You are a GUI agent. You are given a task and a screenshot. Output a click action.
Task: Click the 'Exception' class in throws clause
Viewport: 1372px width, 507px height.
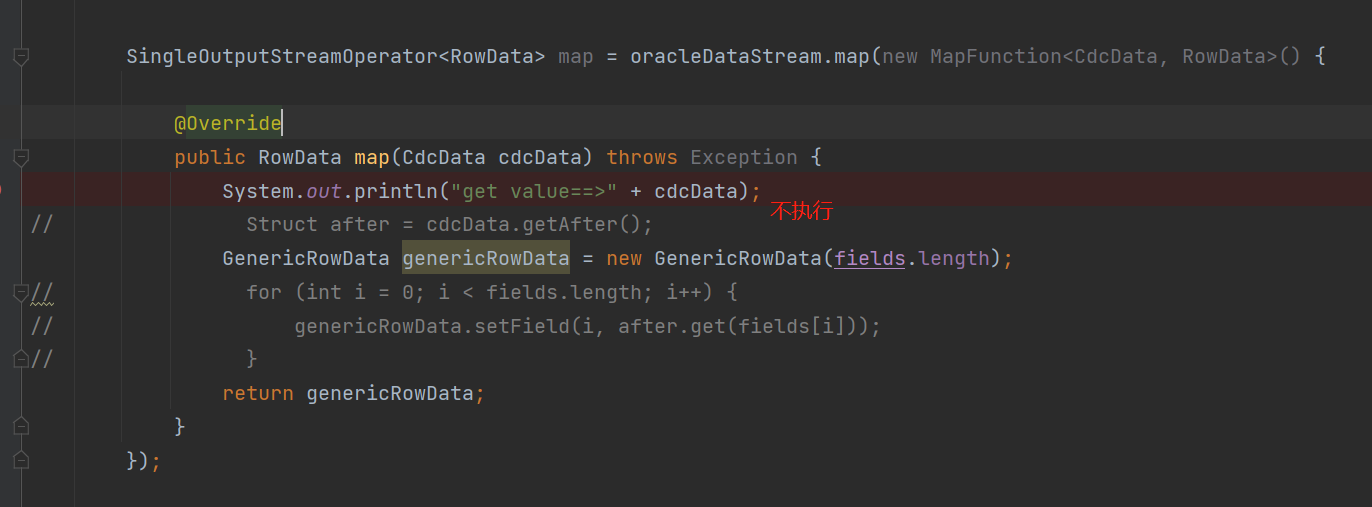(x=743, y=158)
